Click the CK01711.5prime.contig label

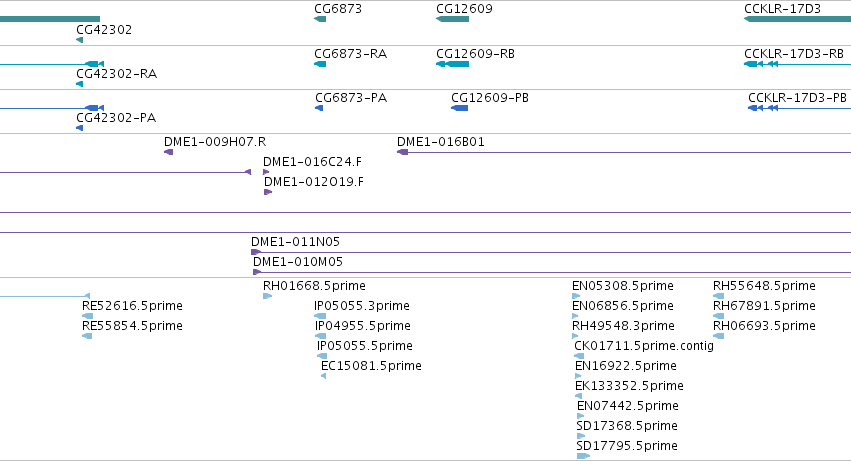coord(644,346)
